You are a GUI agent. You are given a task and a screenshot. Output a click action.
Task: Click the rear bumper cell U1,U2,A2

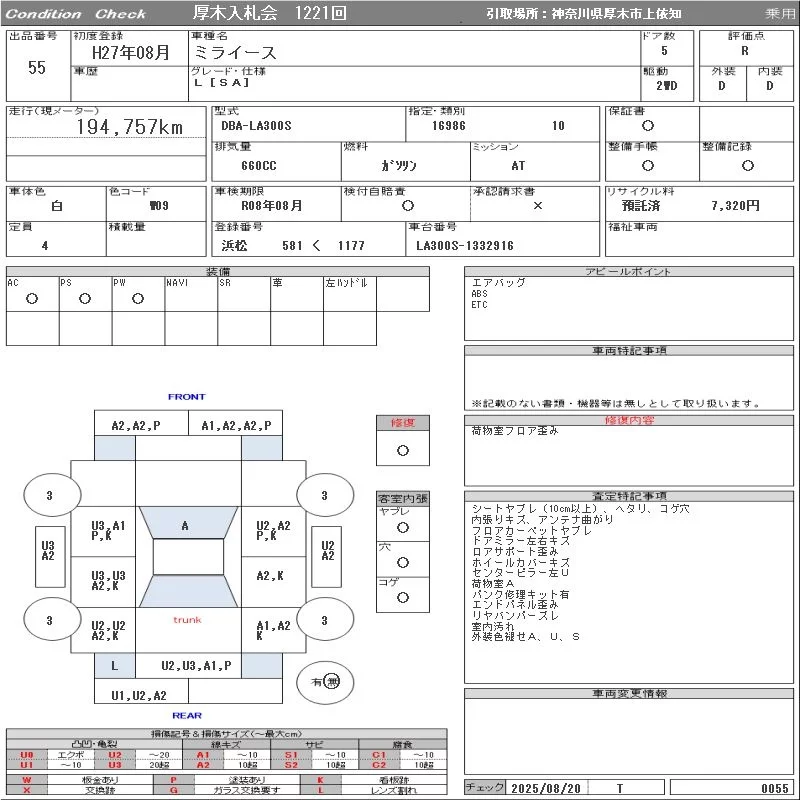point(139,695)
